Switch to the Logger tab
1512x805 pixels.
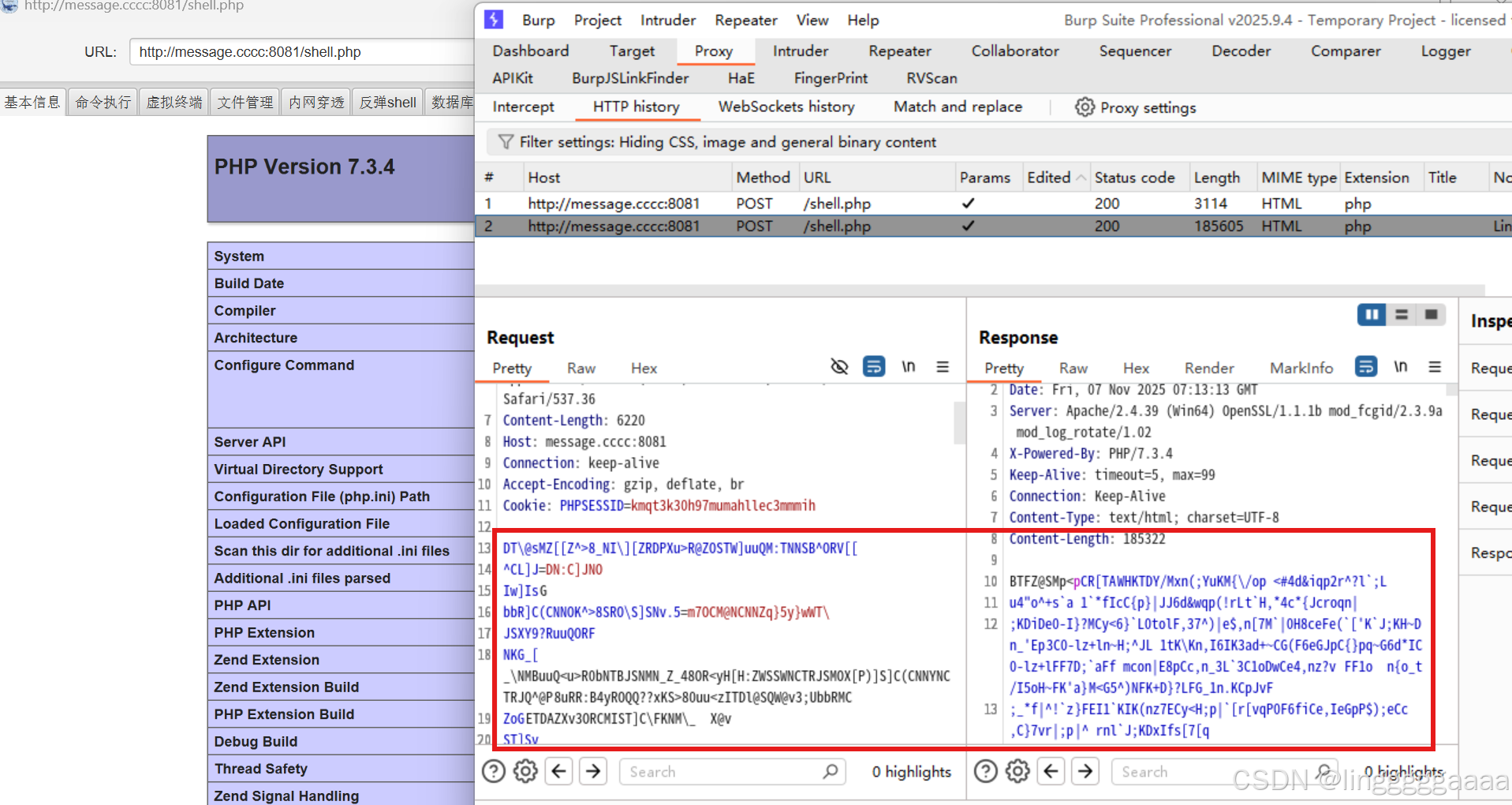point(1446,51)
